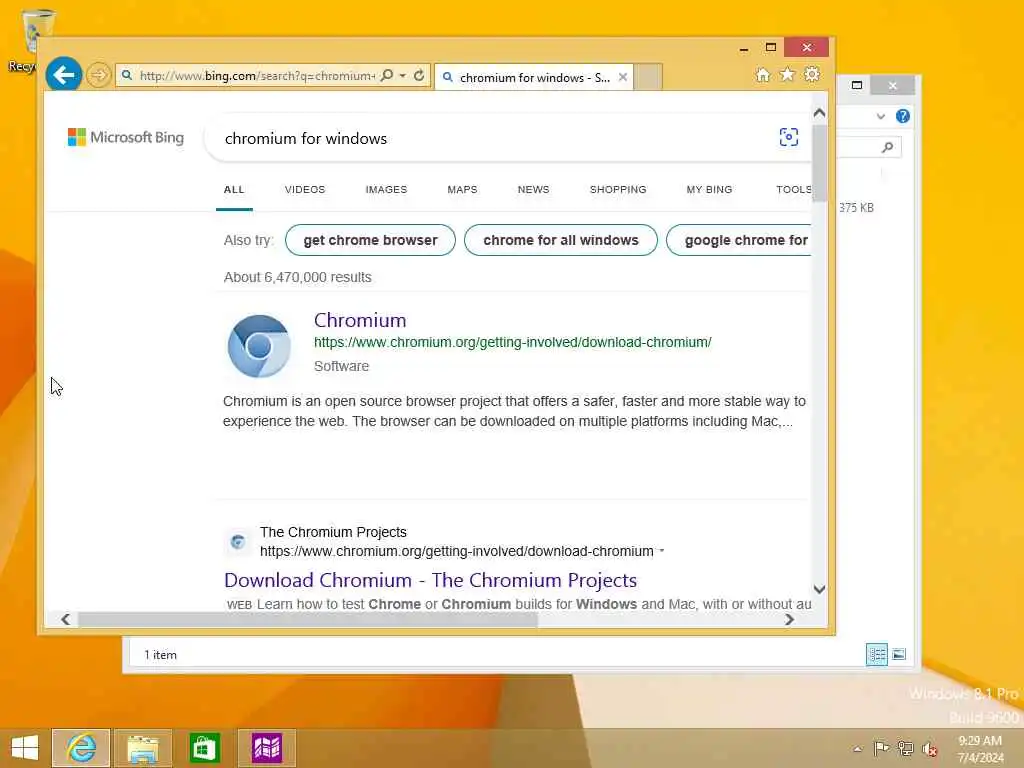Maximize the File Explorer window behind
This screenshot has height=768, width=1024.
tap(857, 85)
